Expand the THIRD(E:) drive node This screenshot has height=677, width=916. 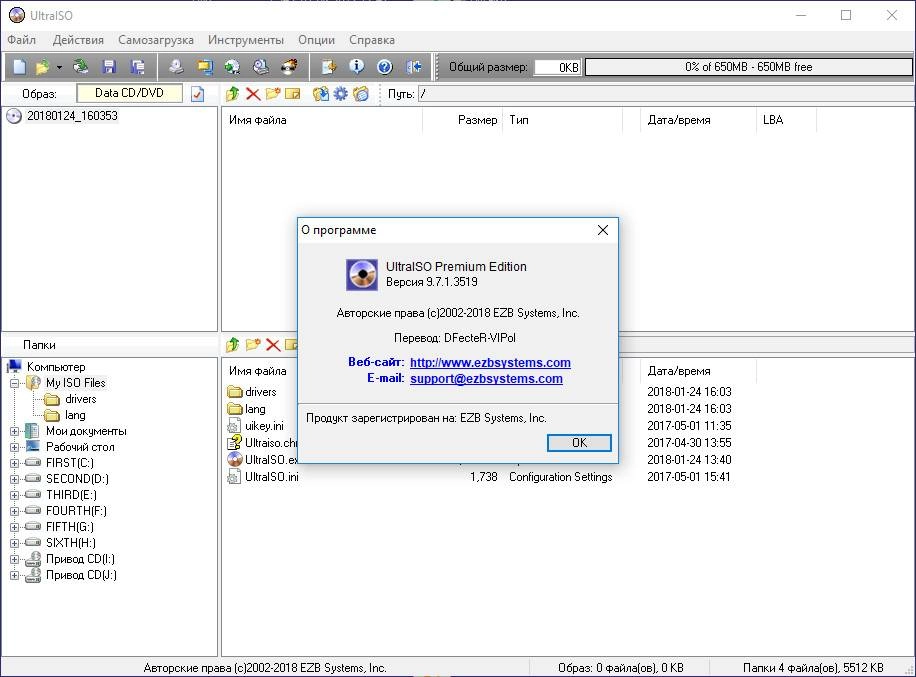click(x=14, y=495)
